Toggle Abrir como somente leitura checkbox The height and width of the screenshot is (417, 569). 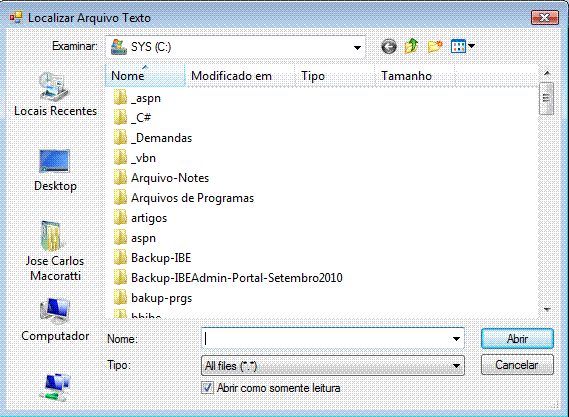point(207,388)
